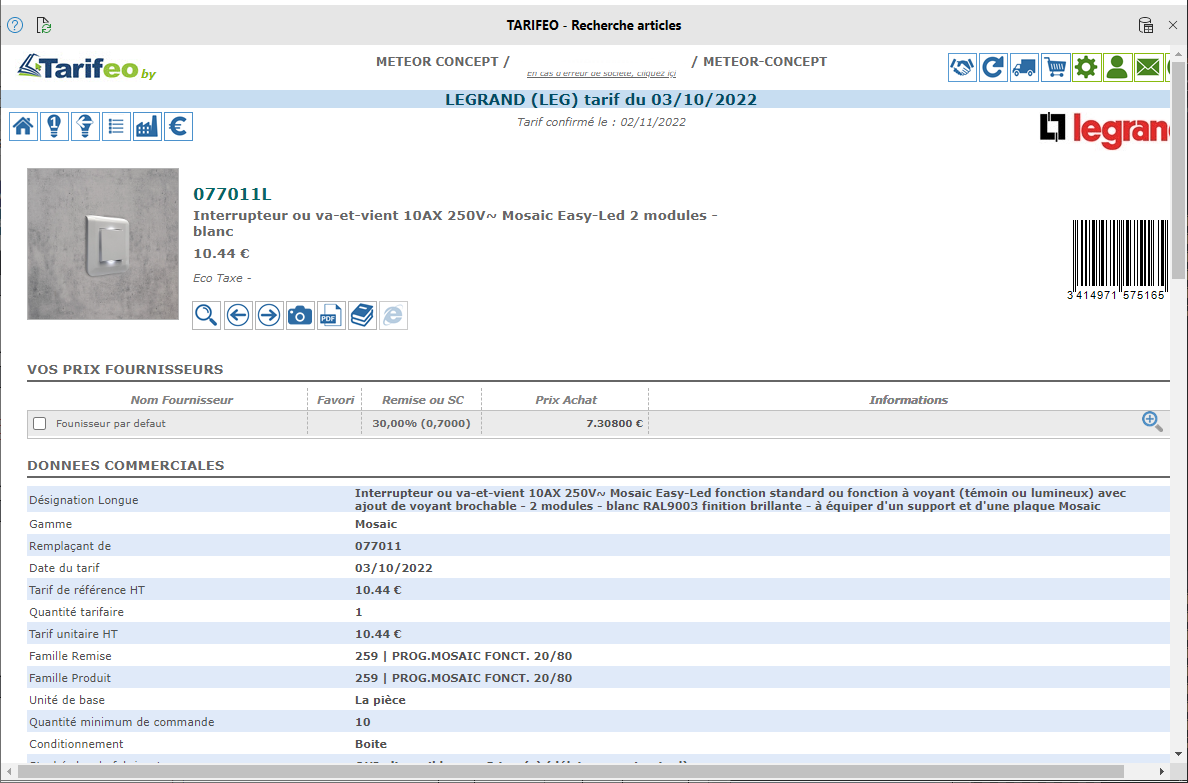
Task: Open the help question mark icon
Action: pos(15,25)
